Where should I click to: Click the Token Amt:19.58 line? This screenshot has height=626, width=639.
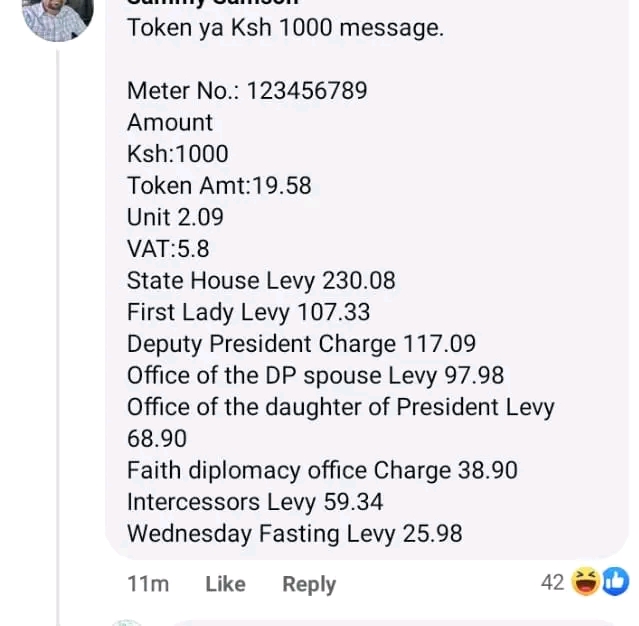click(x=219, y=186)
